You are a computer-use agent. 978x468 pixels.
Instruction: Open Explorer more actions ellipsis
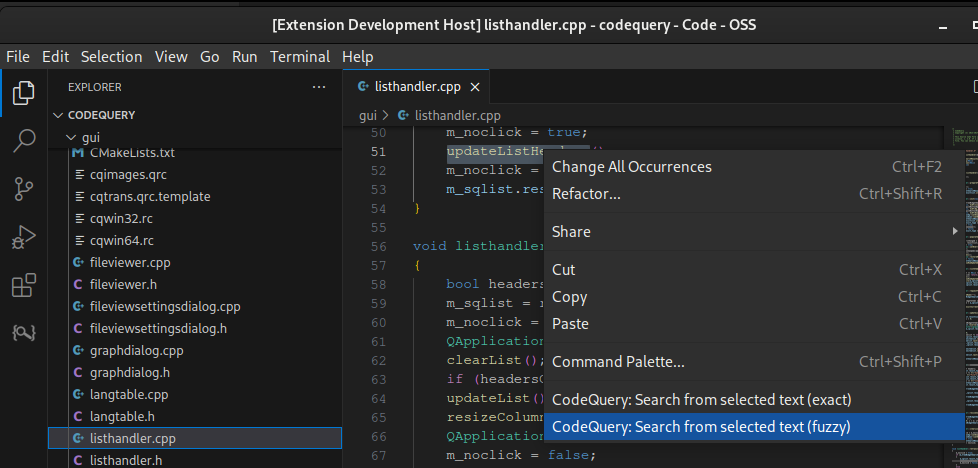point(319,87)
